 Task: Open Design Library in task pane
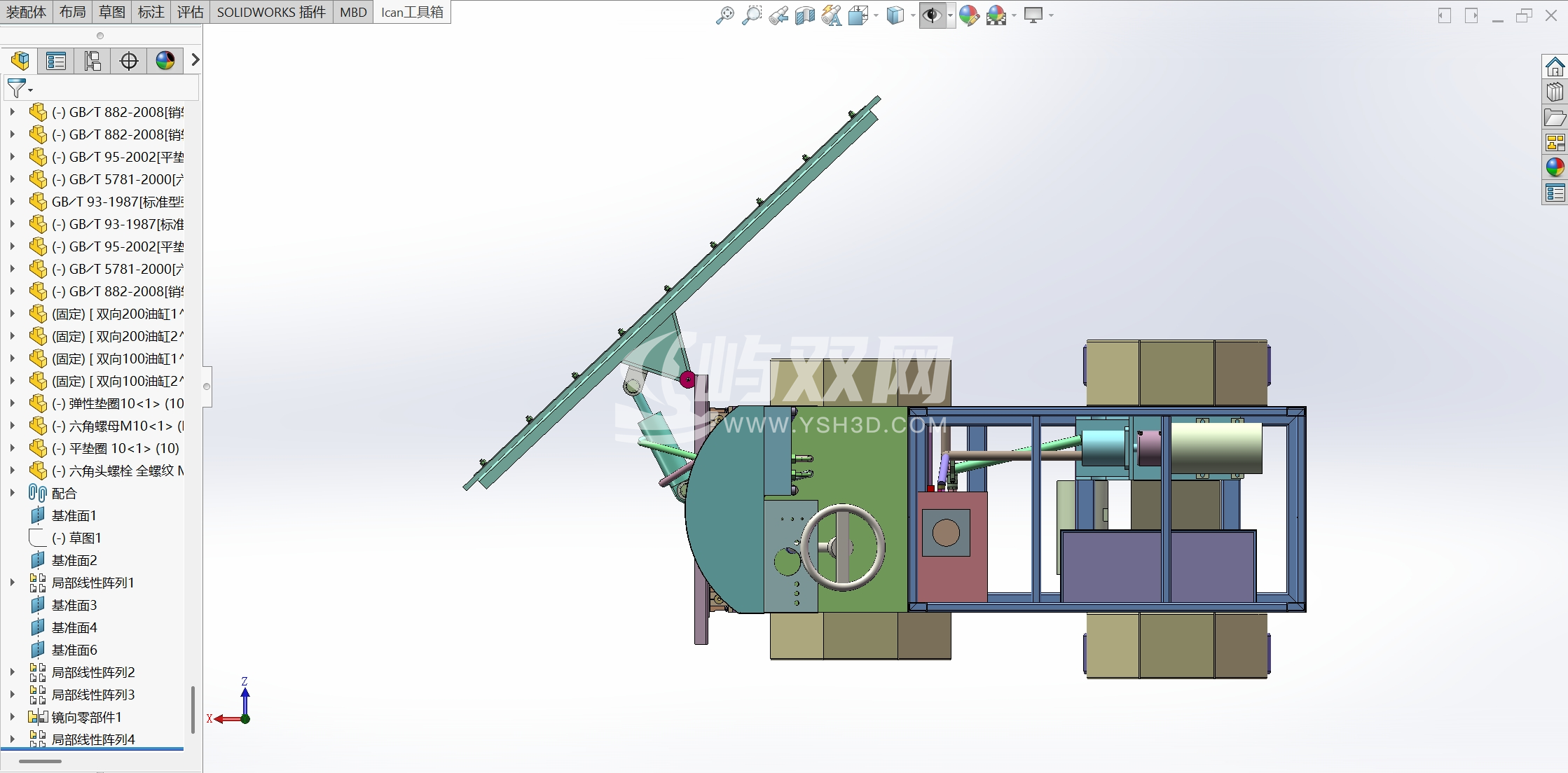(x=1555, y=92)
